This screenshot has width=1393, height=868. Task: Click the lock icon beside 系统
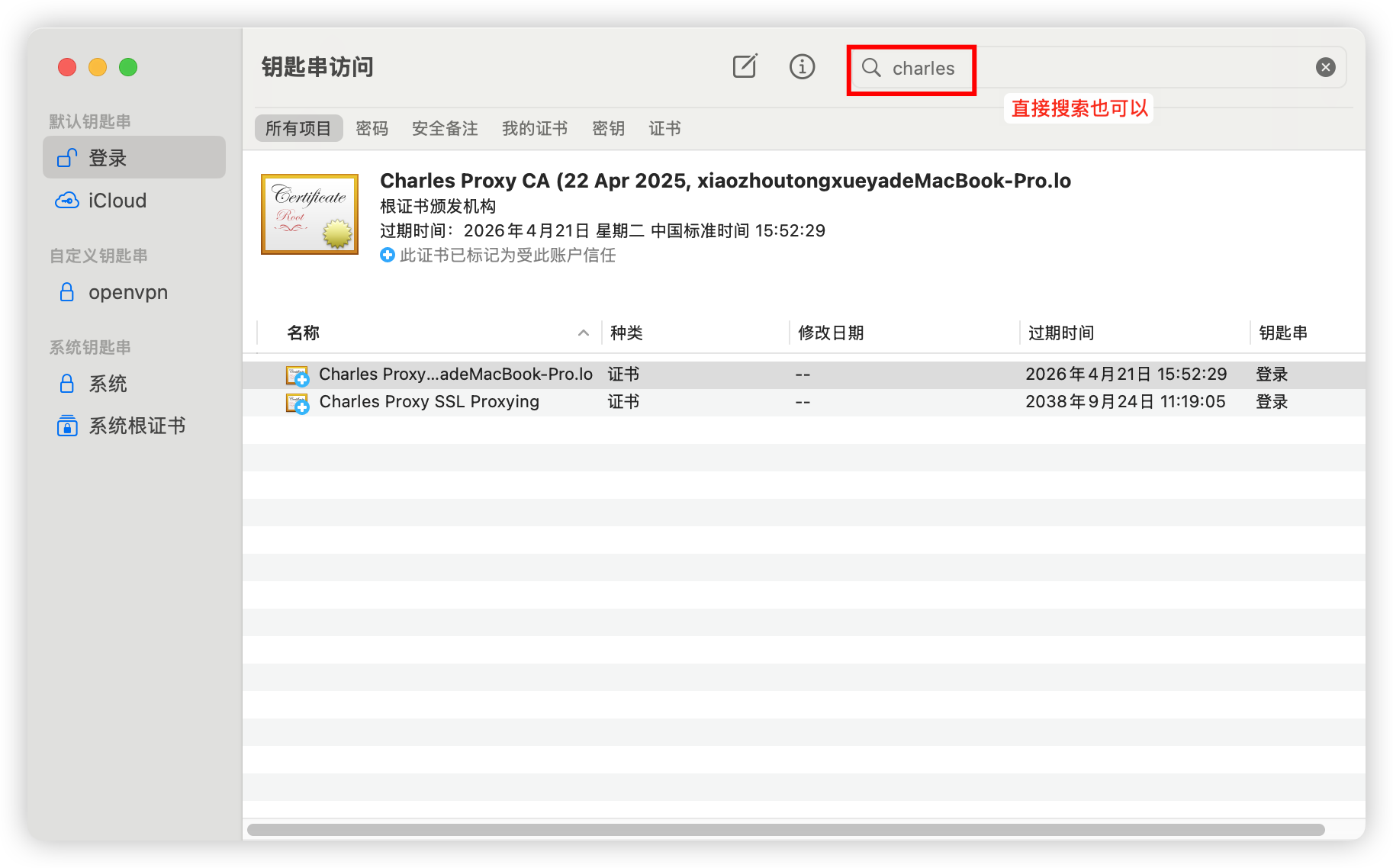(x=67, y=384)
